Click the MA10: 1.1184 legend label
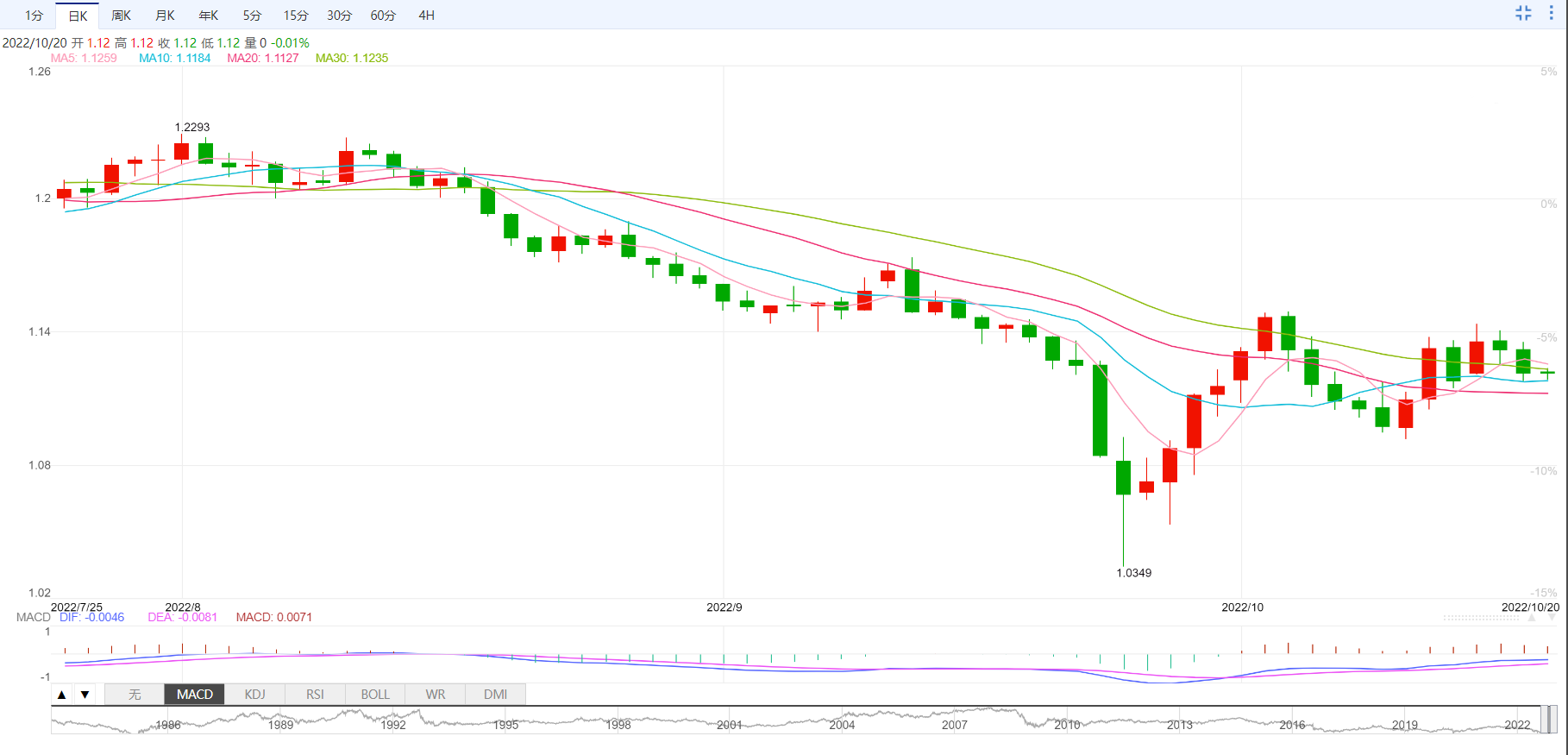 click(x=175, y=58)
